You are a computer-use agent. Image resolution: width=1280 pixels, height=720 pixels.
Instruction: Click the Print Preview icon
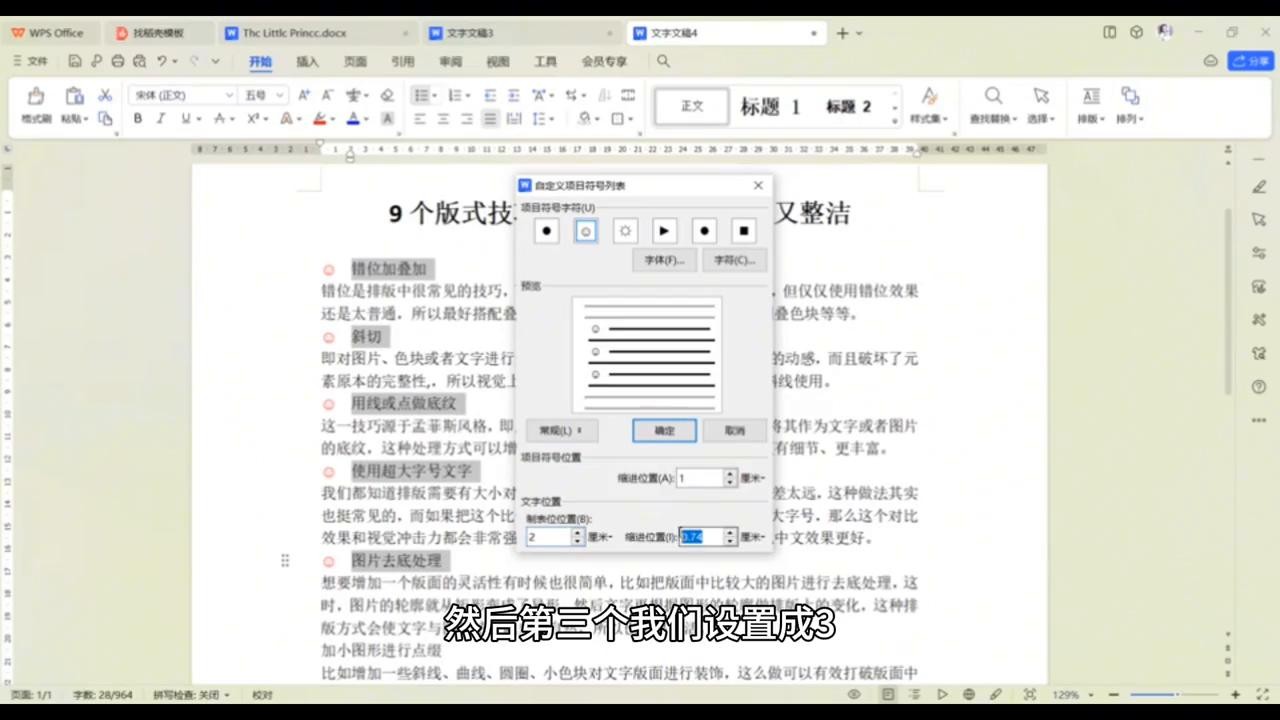(x=139, y=61)
